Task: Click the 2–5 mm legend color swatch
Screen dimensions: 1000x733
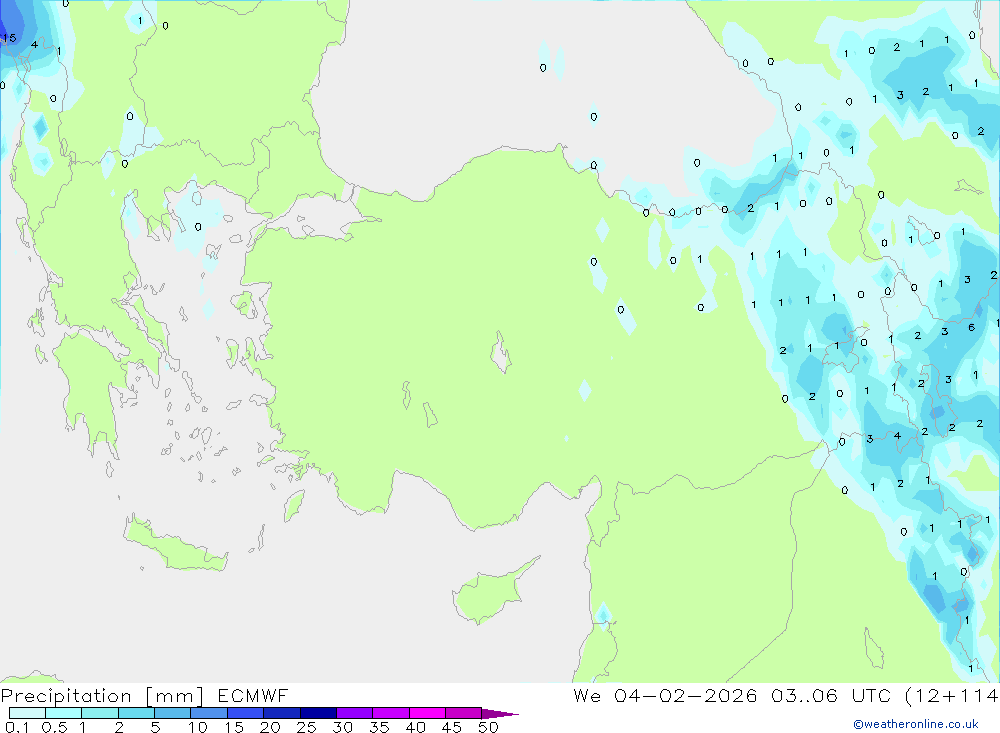Action: 136,713
